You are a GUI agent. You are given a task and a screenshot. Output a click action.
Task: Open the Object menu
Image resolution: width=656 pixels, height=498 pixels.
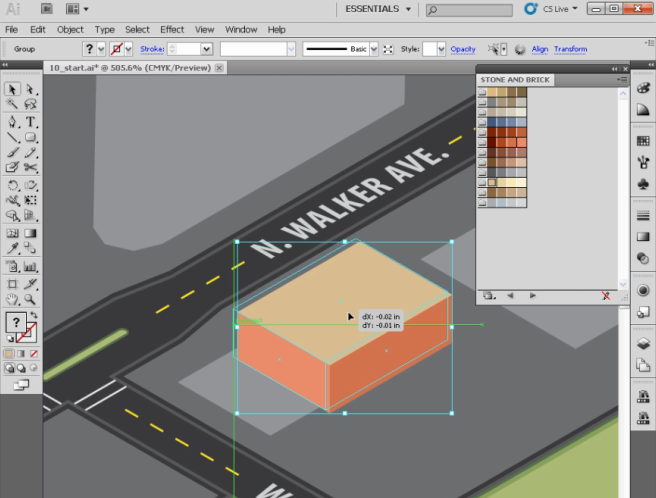tap(70, 30)
